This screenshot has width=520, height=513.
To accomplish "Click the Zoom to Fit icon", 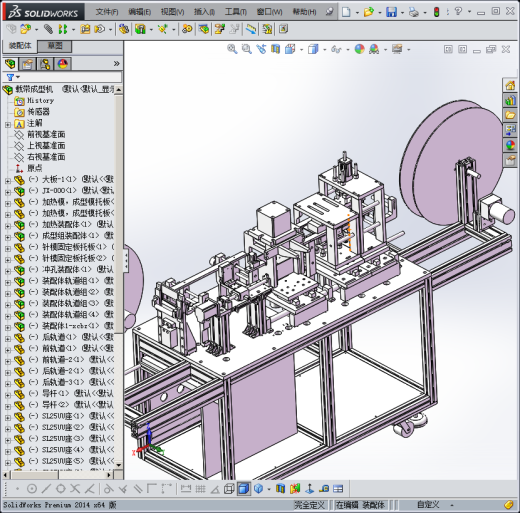I will [232, 49].
